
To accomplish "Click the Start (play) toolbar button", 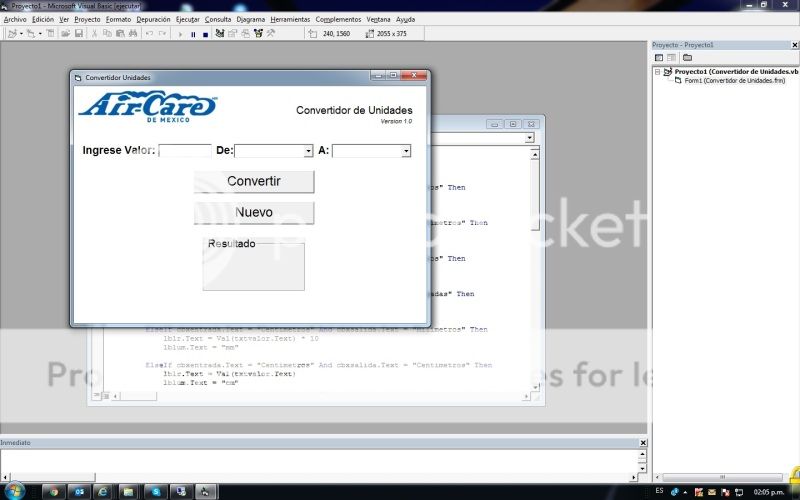I will (180, 34).
